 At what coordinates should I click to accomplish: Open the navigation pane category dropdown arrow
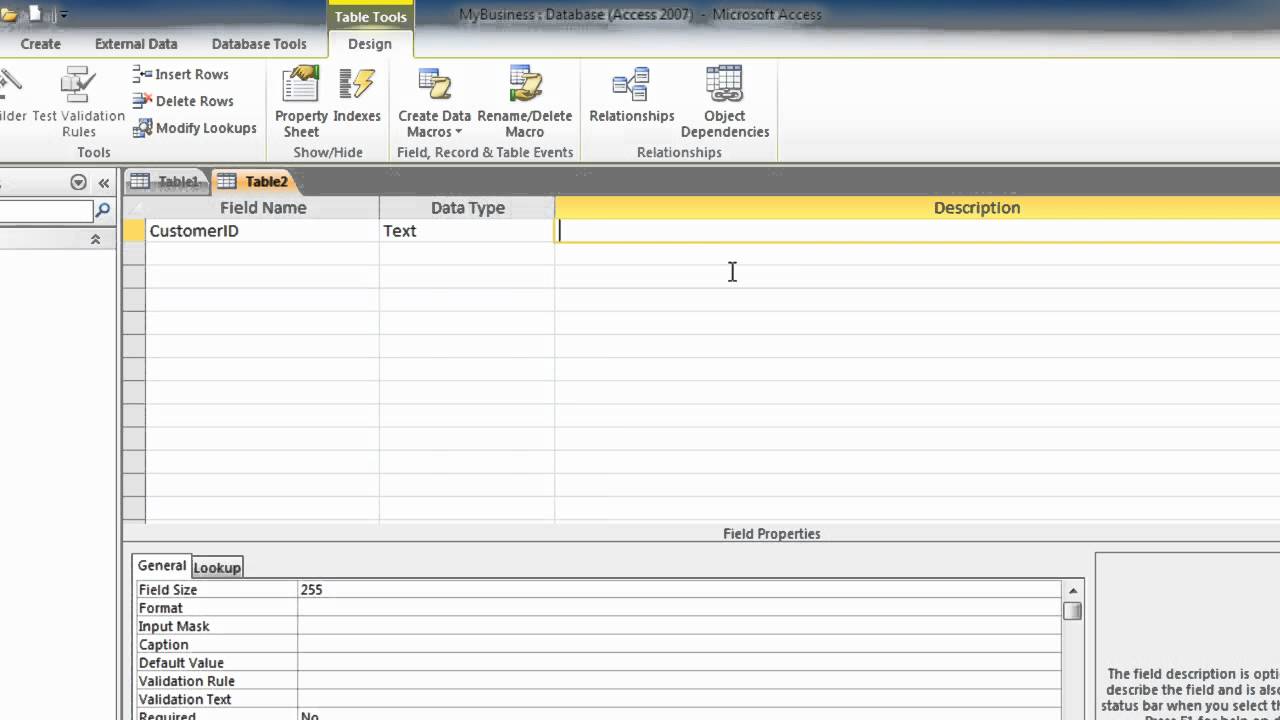(x=78, y=183)
